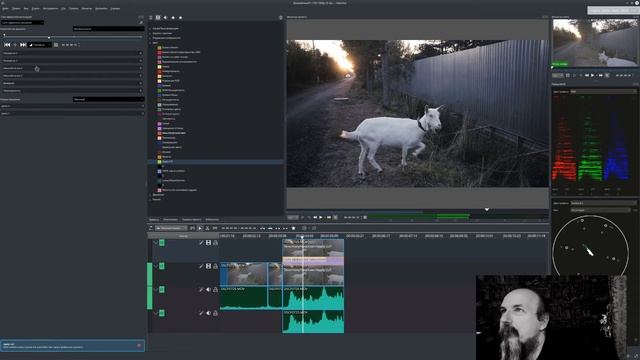
Task: Click the timeline playhead marker on the ruler
Action: (x=302, y=236)
